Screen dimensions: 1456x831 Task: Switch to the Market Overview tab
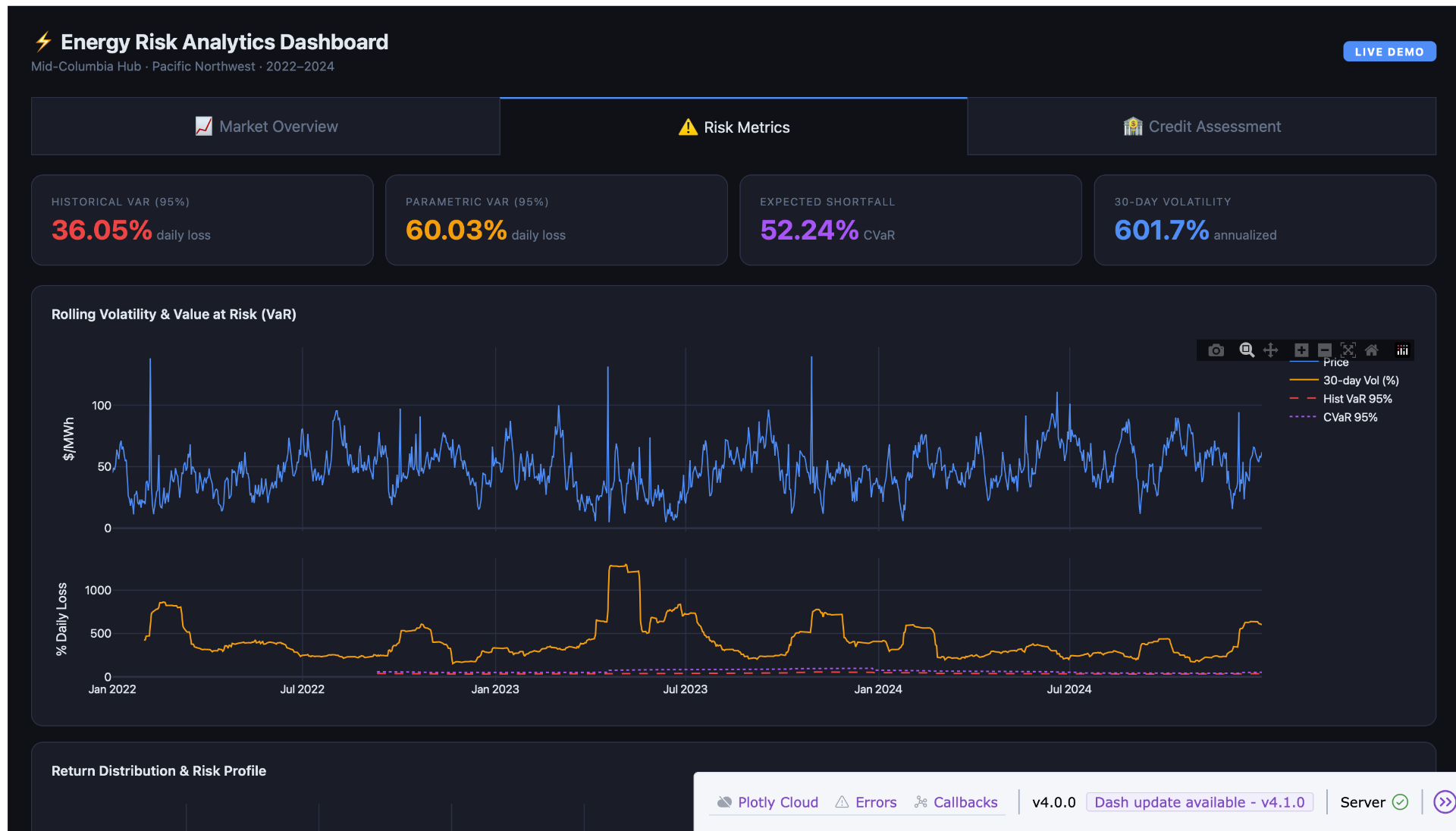pos(265,126)
